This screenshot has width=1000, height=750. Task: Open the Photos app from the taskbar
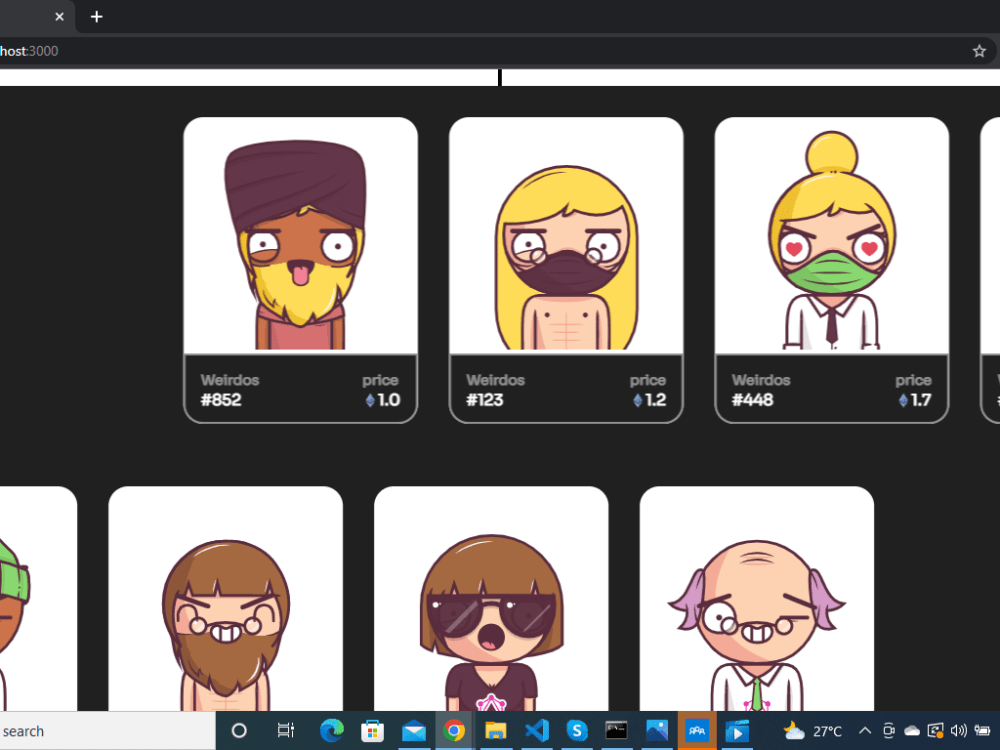pyautogui.click(x=657, y=731)
